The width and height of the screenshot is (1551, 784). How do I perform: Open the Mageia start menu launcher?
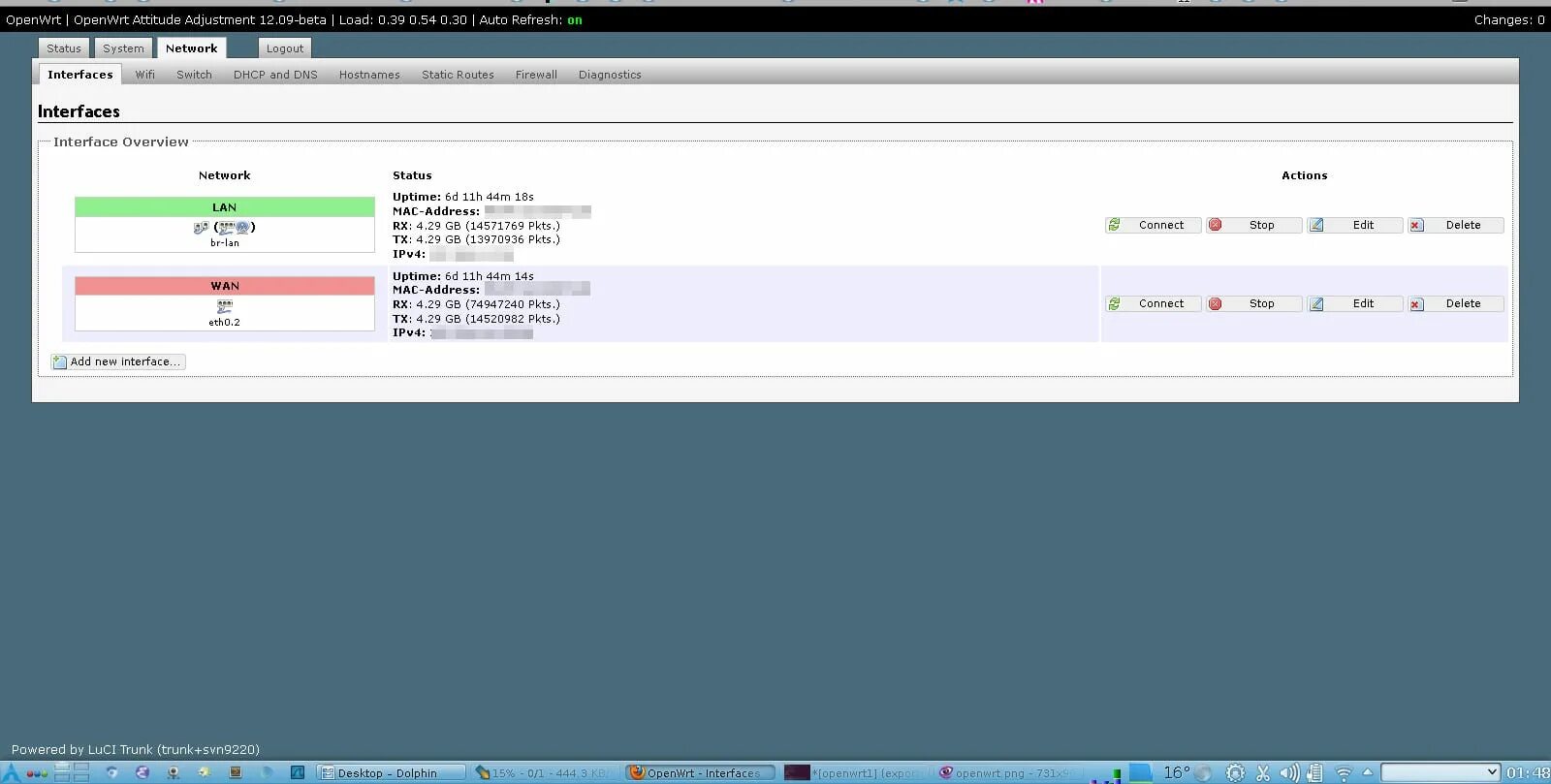[11, 772]
